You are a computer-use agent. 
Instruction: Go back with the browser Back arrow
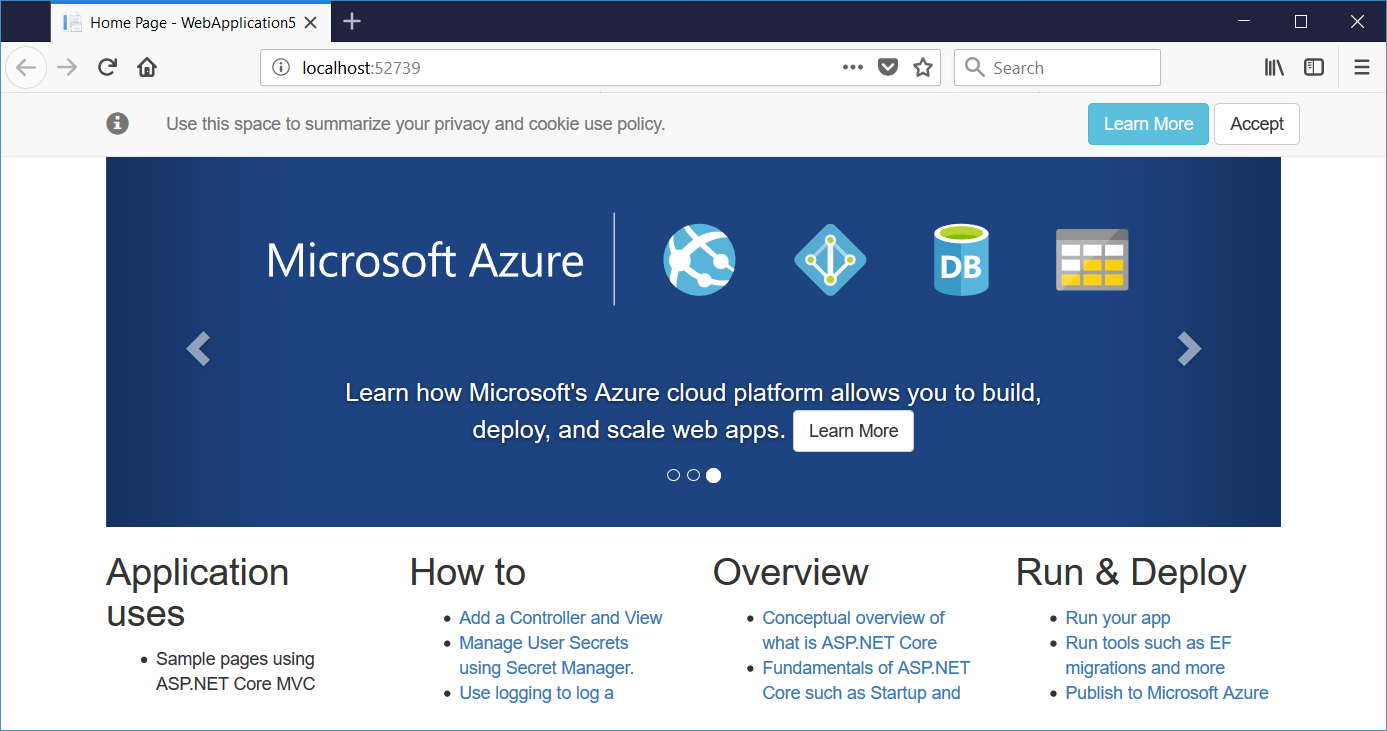(26, 68)
